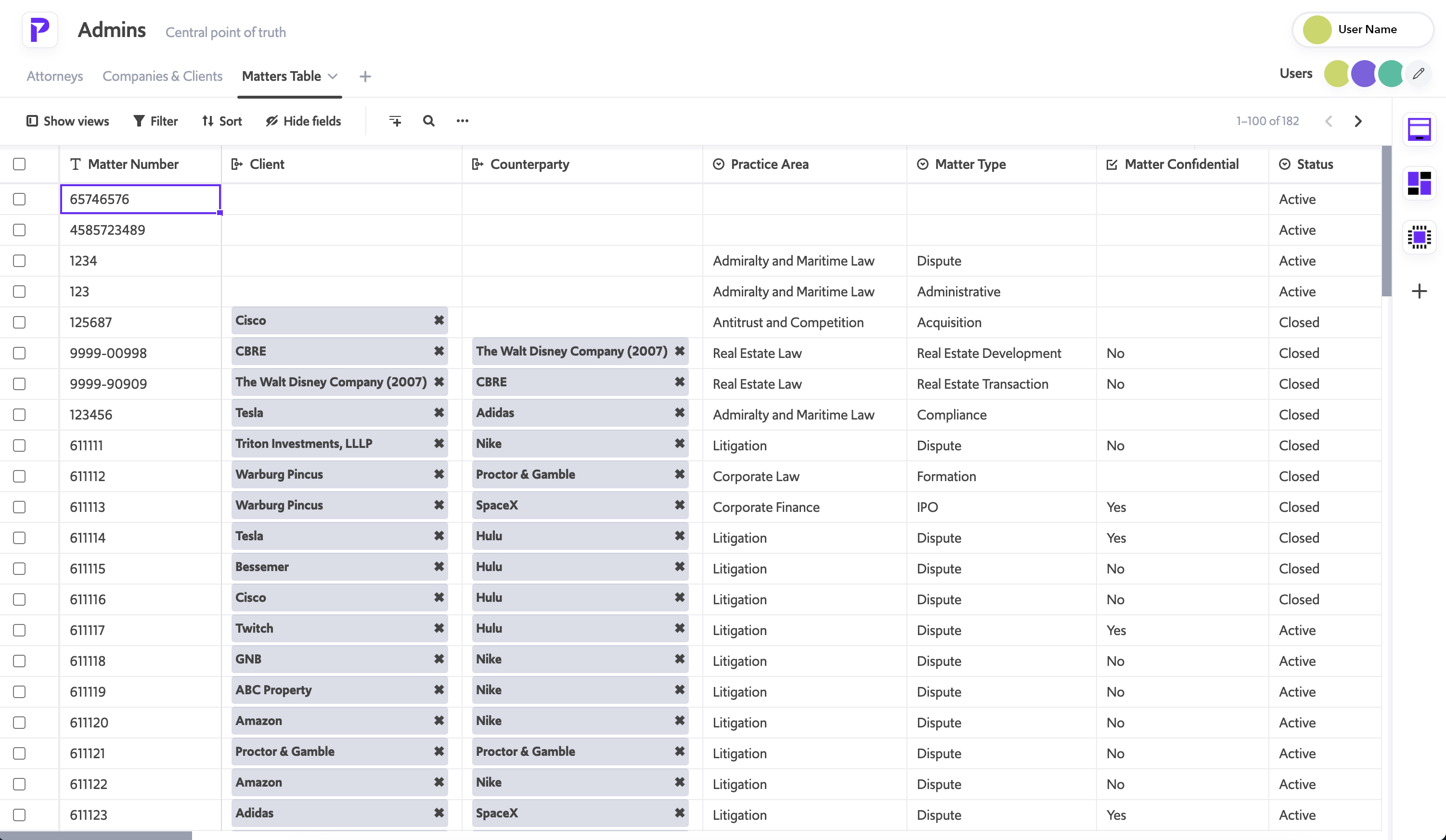
Task: Open Status column header menu
Action: 1325,164
